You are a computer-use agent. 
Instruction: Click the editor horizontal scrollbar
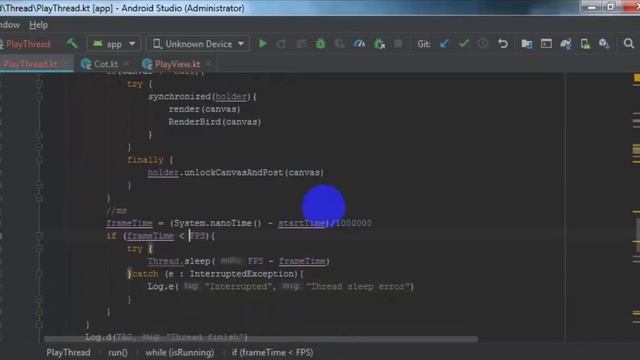click(x=261, y=339)
